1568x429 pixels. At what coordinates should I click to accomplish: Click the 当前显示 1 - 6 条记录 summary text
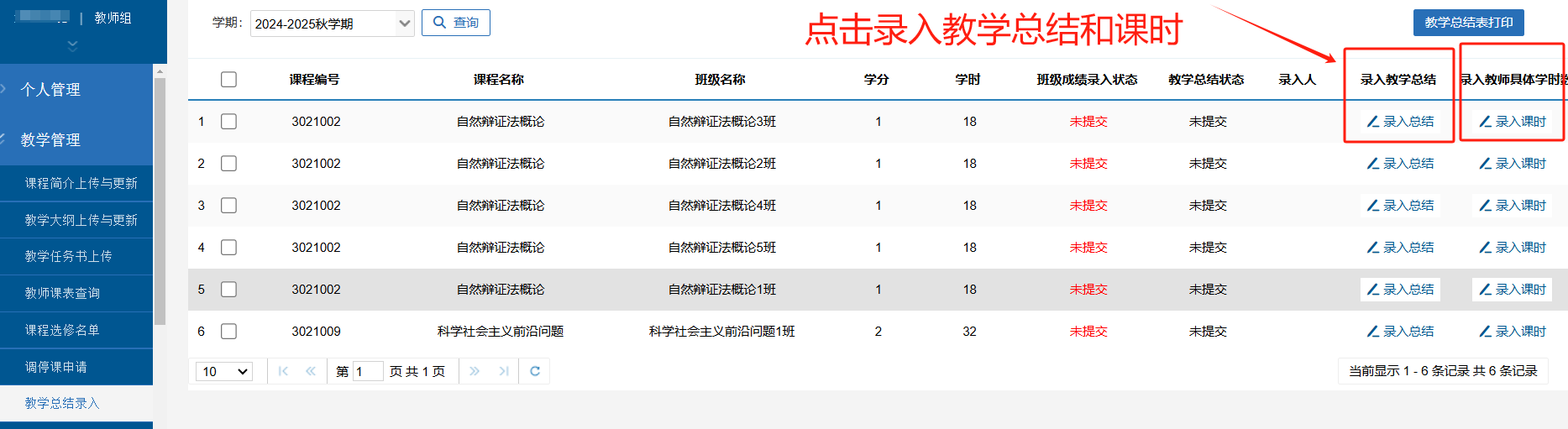tap(1443, 371)
